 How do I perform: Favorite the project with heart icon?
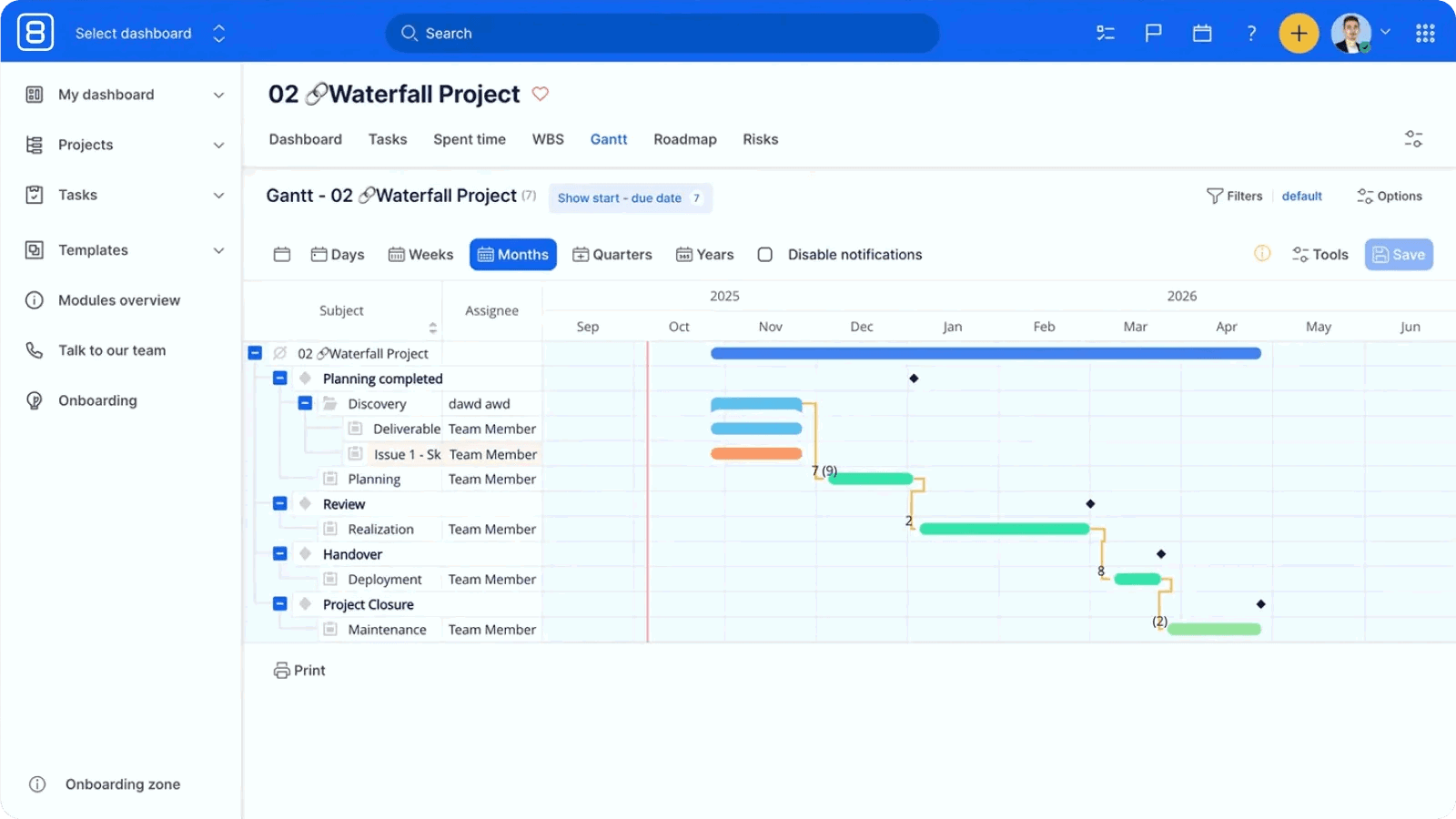540,94
